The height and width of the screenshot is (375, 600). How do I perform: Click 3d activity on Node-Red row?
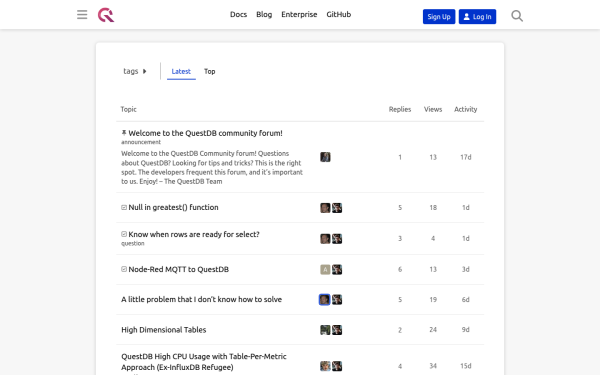tap(466, 269)
